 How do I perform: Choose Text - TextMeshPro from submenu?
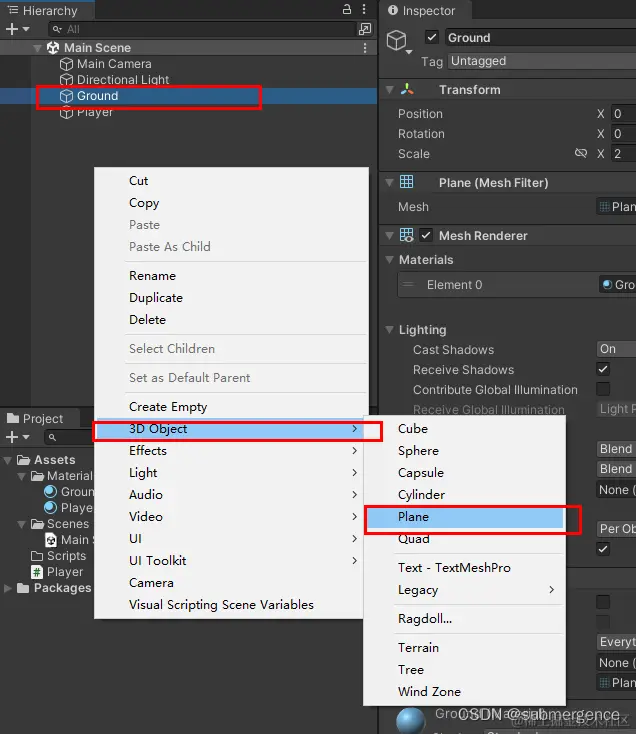454,568
